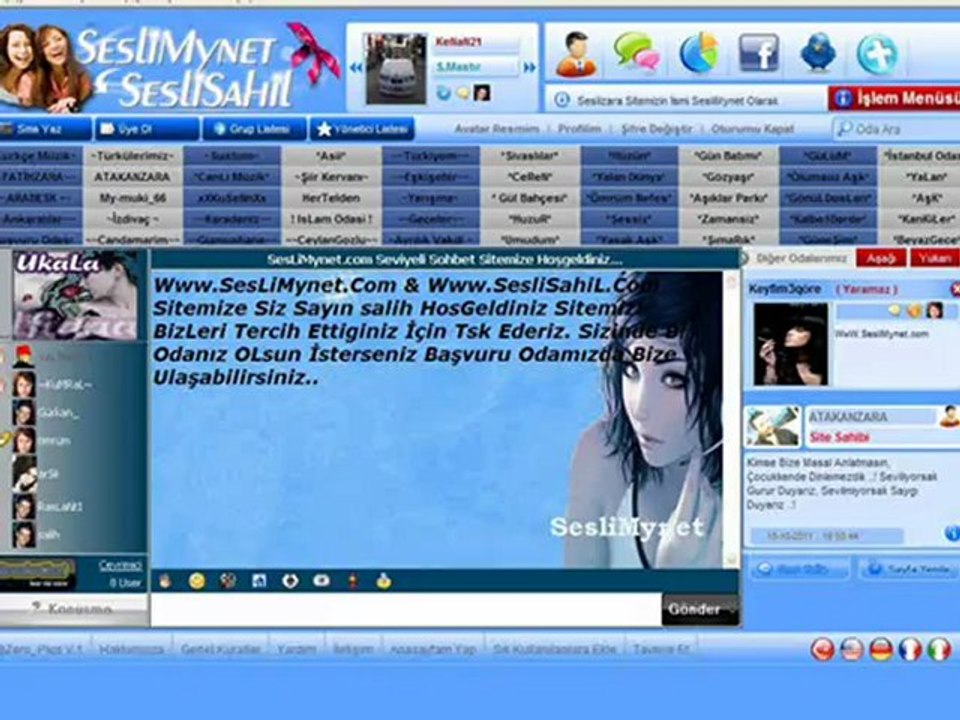Click the Sayfa Yenile button

click(x=909, y=569)
